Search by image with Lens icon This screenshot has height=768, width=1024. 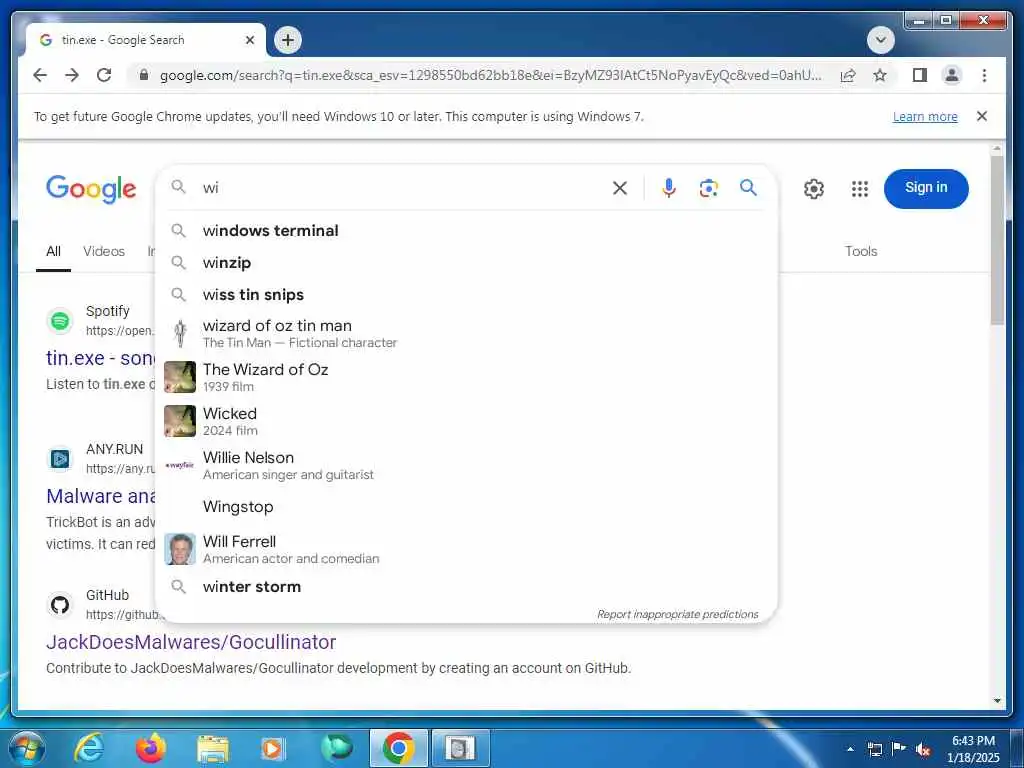point(709,188)
